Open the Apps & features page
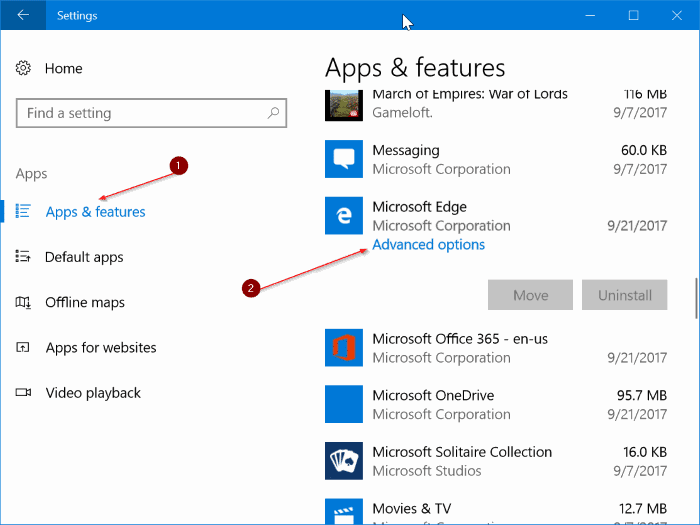Viewport: 700px width, 525px height. (x=96, y=212)
